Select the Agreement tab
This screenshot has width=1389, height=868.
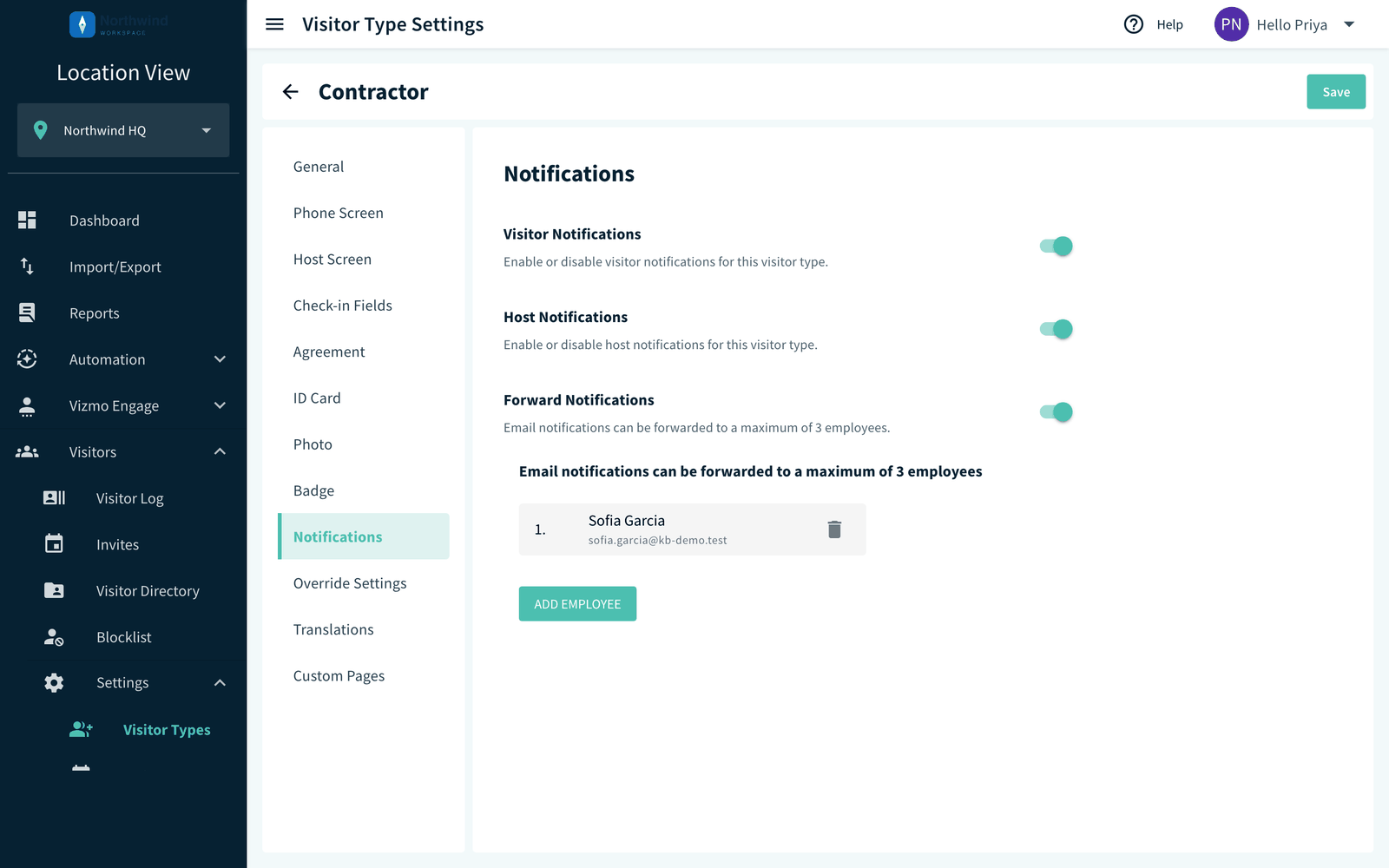click(x=364, y=352)
